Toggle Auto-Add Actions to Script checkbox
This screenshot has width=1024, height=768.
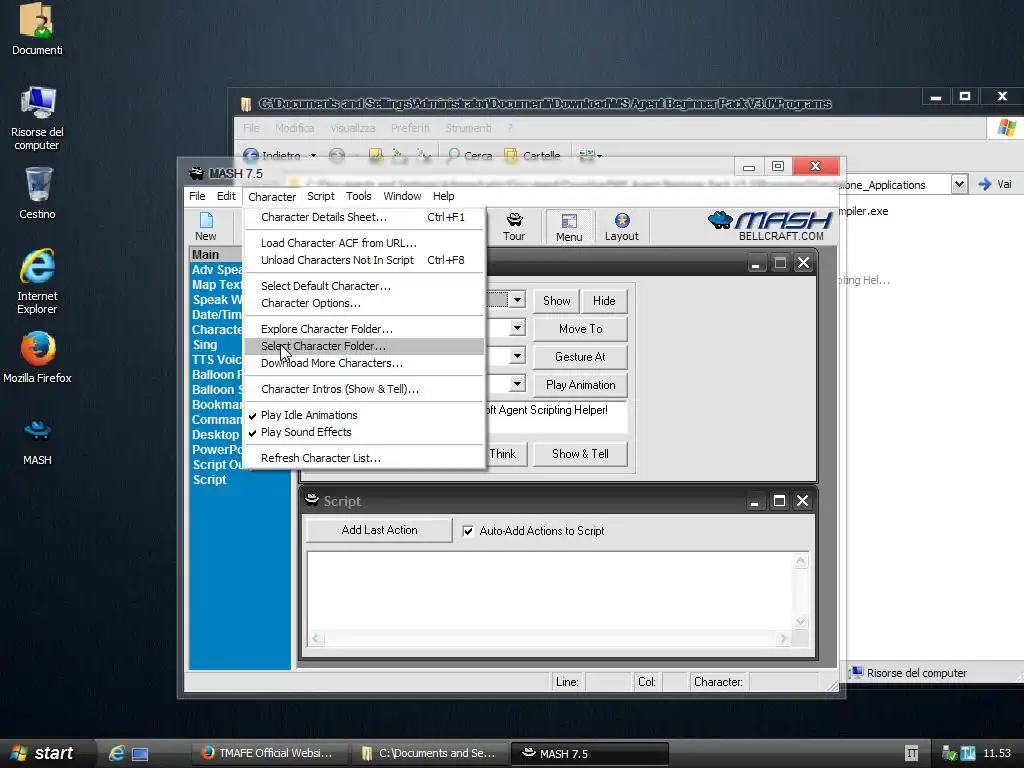(x=468, y=531)
